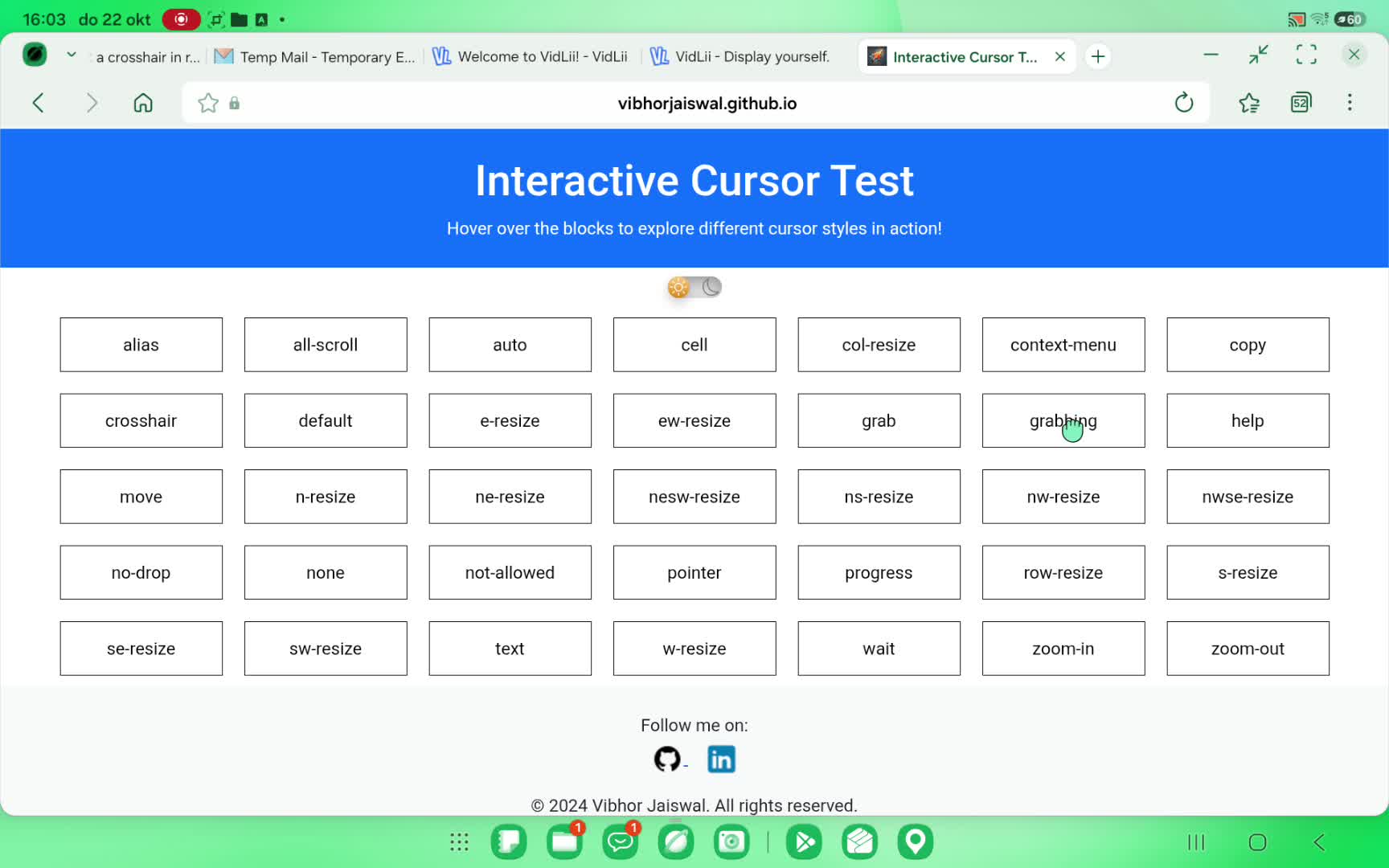Image resolution: width=1389 pixels, height=868 pixels.
Task: Go back to the previous page
Action: click(x=38, y=103)
